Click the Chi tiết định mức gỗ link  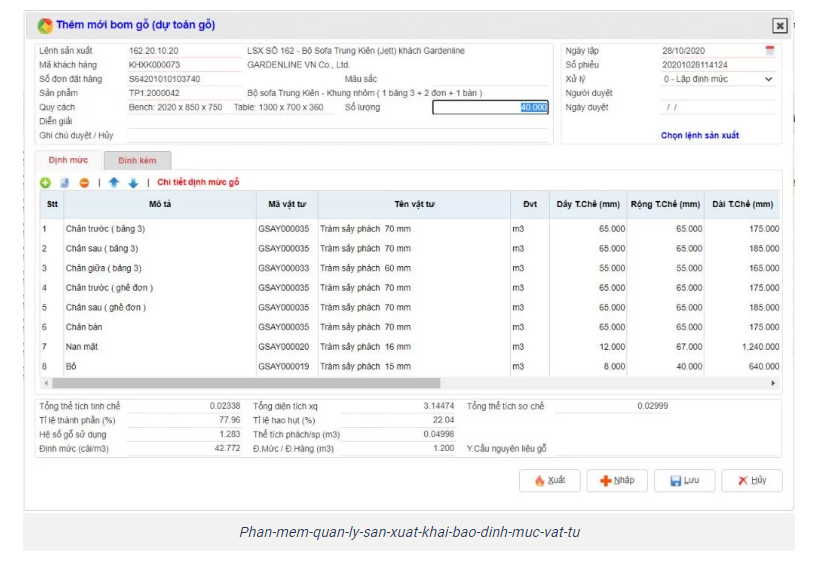coord(198,183)
